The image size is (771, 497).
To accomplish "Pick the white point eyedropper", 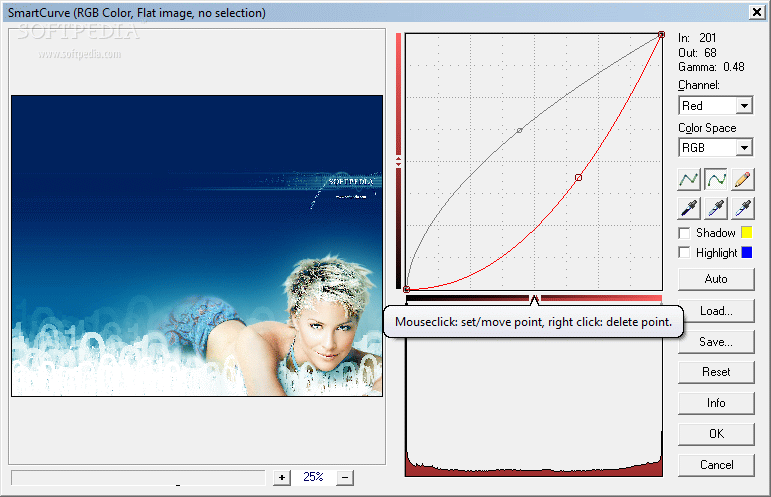I will click(x=742, y=208).
